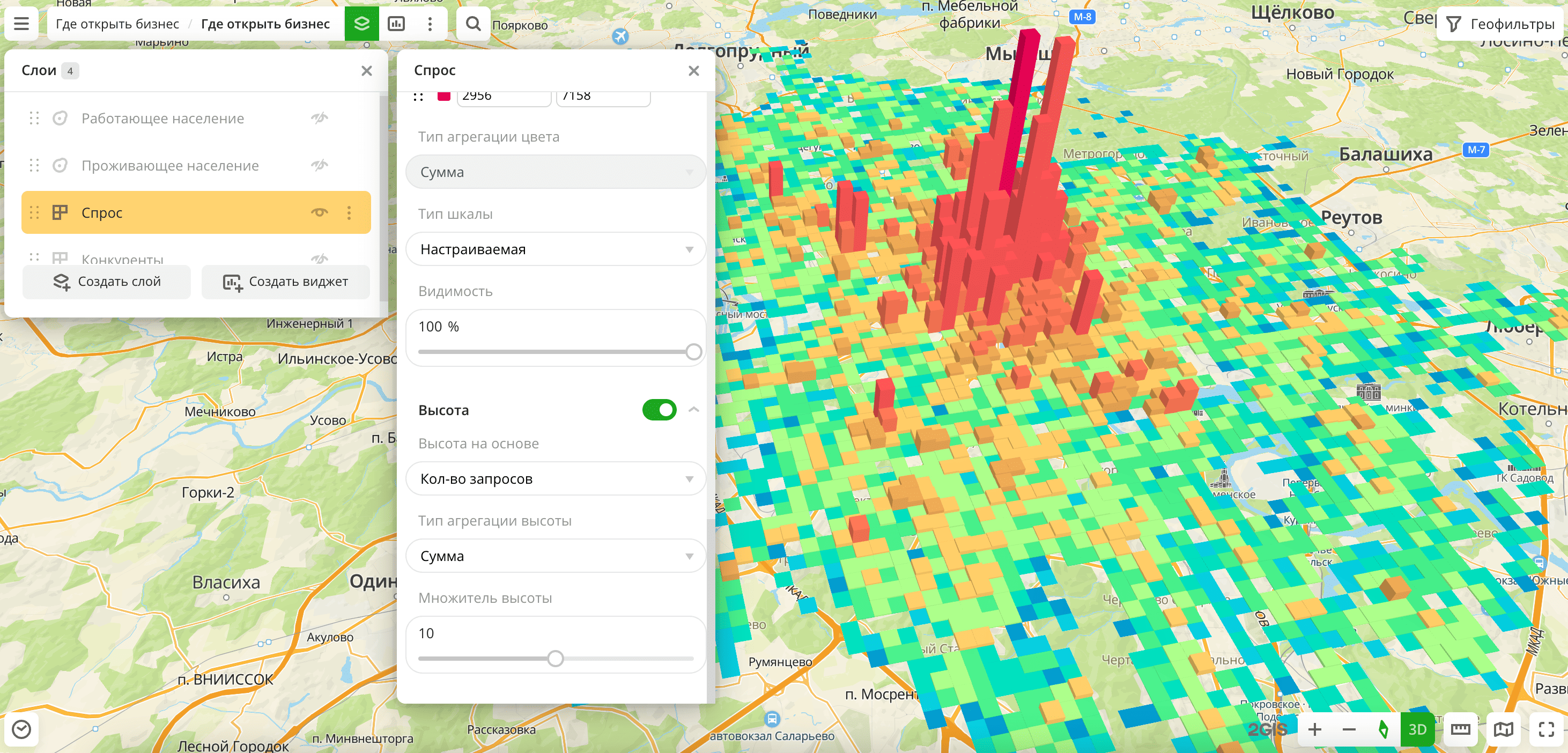Open the Тип шкалы dropdown
This screenshot has height=753, width=1568.
pos(555,249)
